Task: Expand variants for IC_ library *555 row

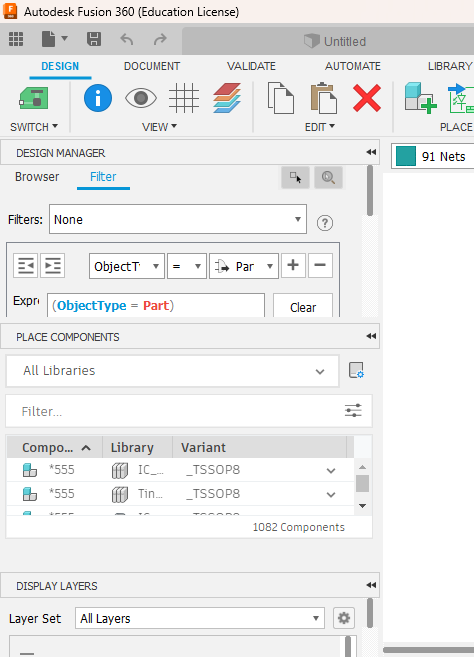Action: 331,471
